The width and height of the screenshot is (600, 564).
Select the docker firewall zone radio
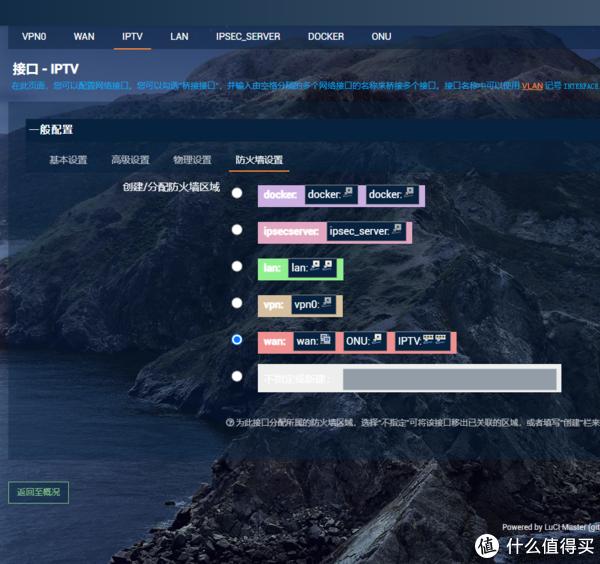pos(237,193)
